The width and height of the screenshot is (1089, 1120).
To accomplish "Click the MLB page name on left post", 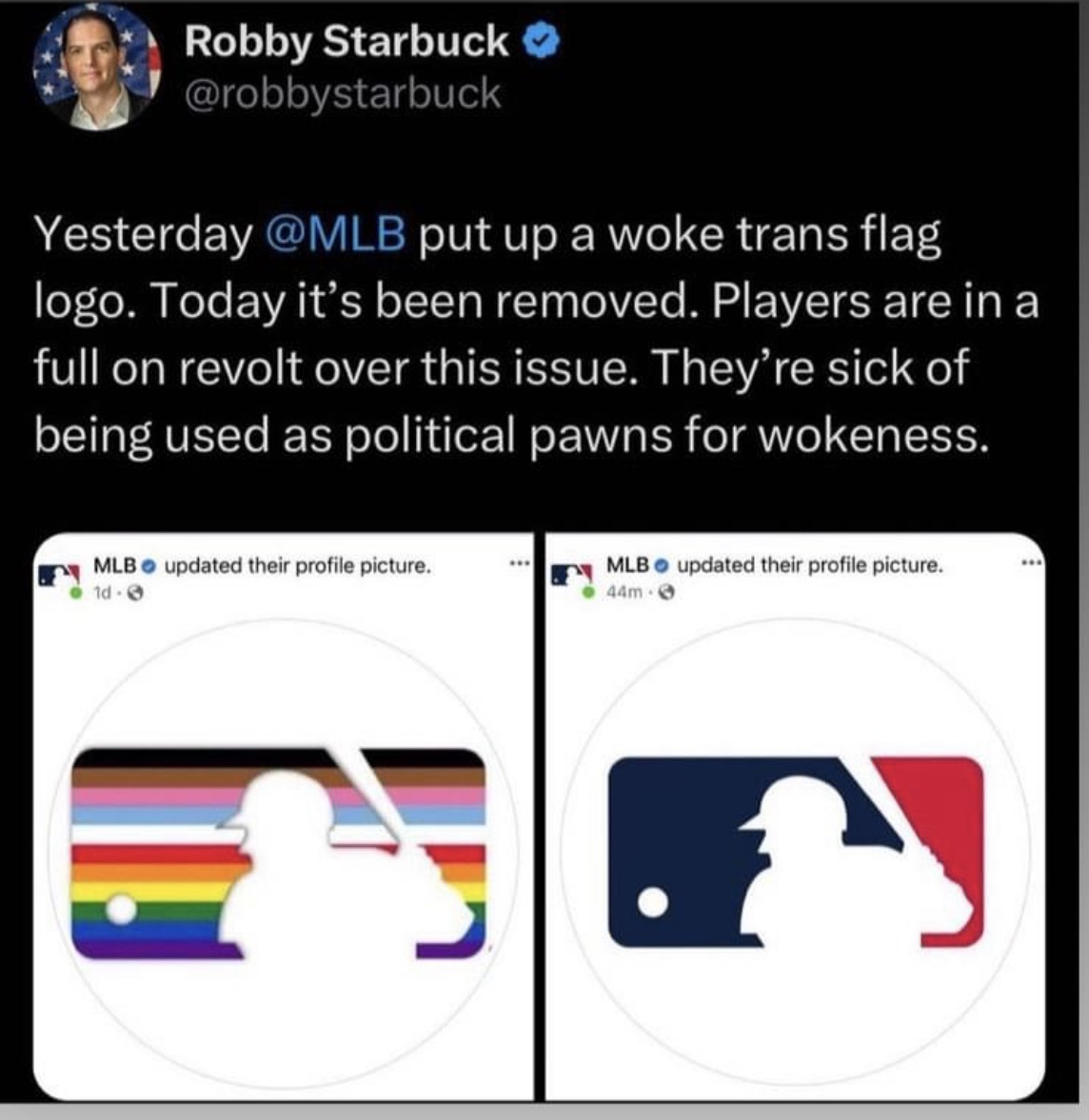I will point(115,566).
